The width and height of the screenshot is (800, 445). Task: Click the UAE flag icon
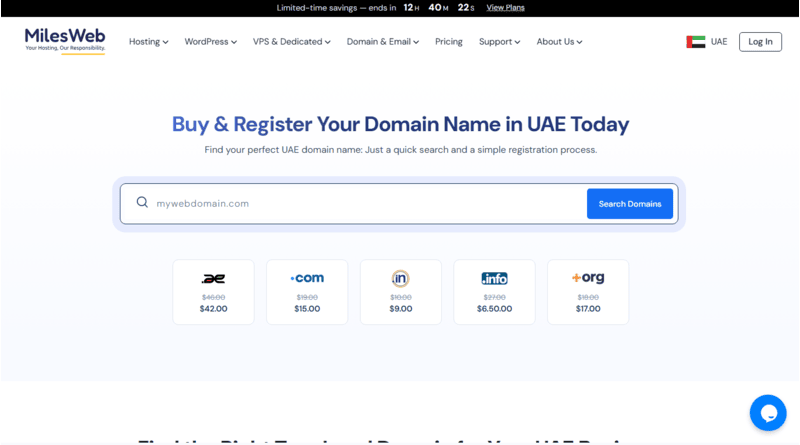(x=695, y=42)
